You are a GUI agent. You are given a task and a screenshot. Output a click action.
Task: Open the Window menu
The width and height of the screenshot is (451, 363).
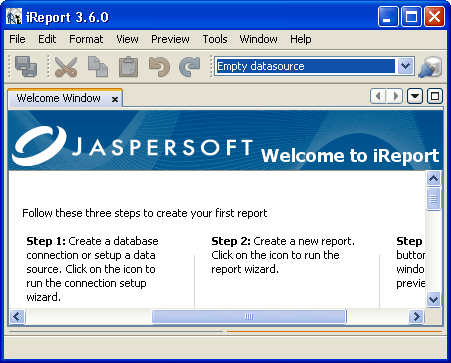258,39
